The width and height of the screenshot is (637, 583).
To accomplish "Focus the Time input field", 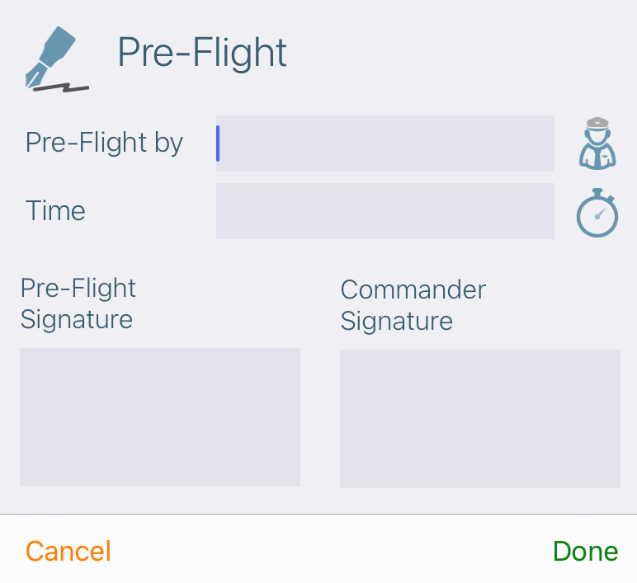I will (385, 211).
